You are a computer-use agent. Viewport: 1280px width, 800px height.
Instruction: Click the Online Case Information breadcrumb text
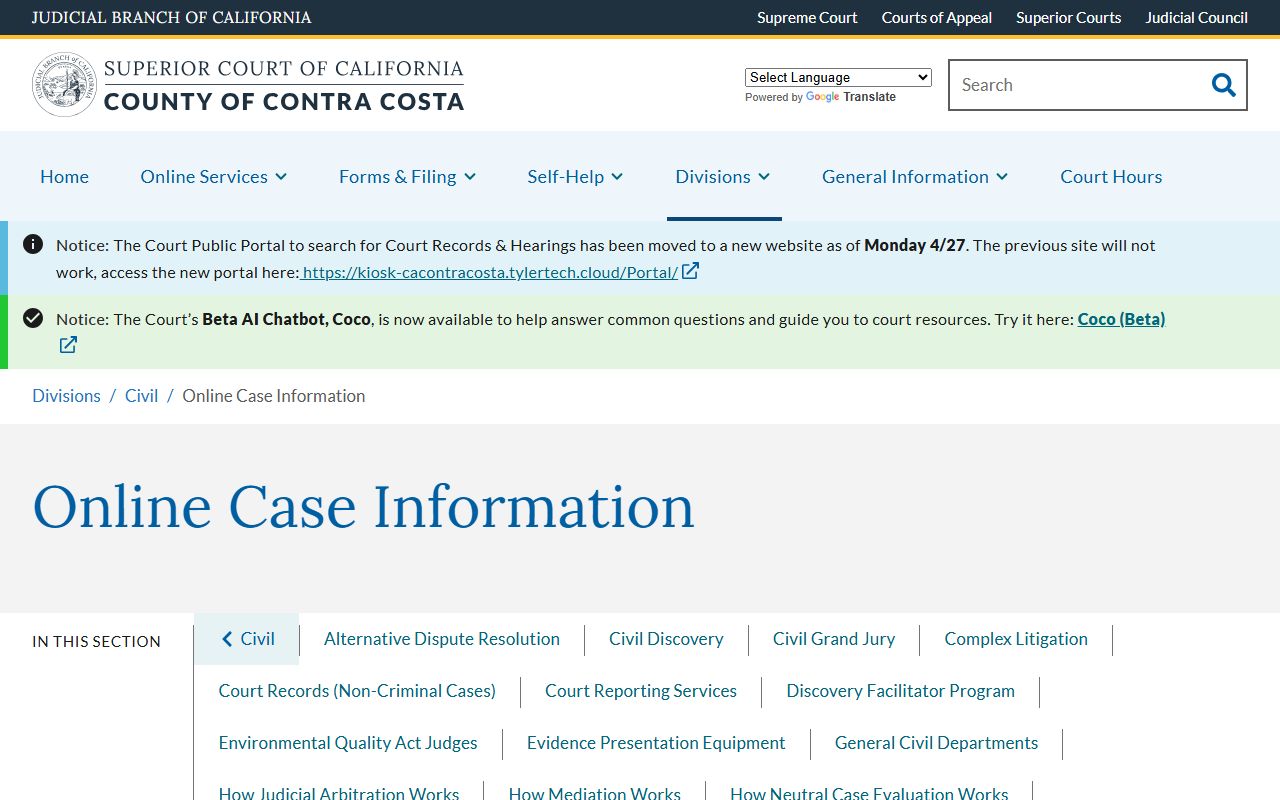pyautogui.click(x=274, y=396)
